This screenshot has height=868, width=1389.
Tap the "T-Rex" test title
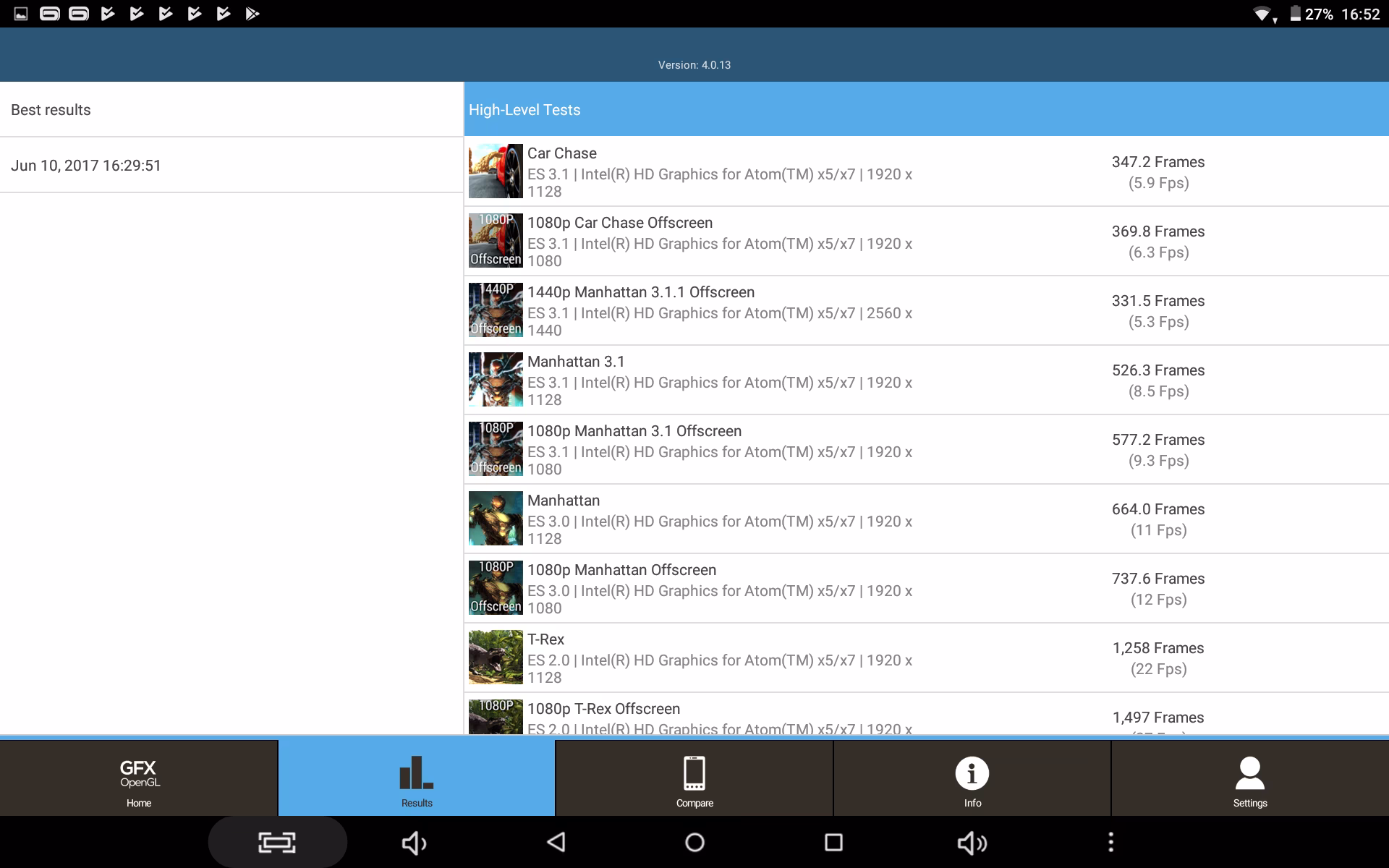tap(545, 639)
